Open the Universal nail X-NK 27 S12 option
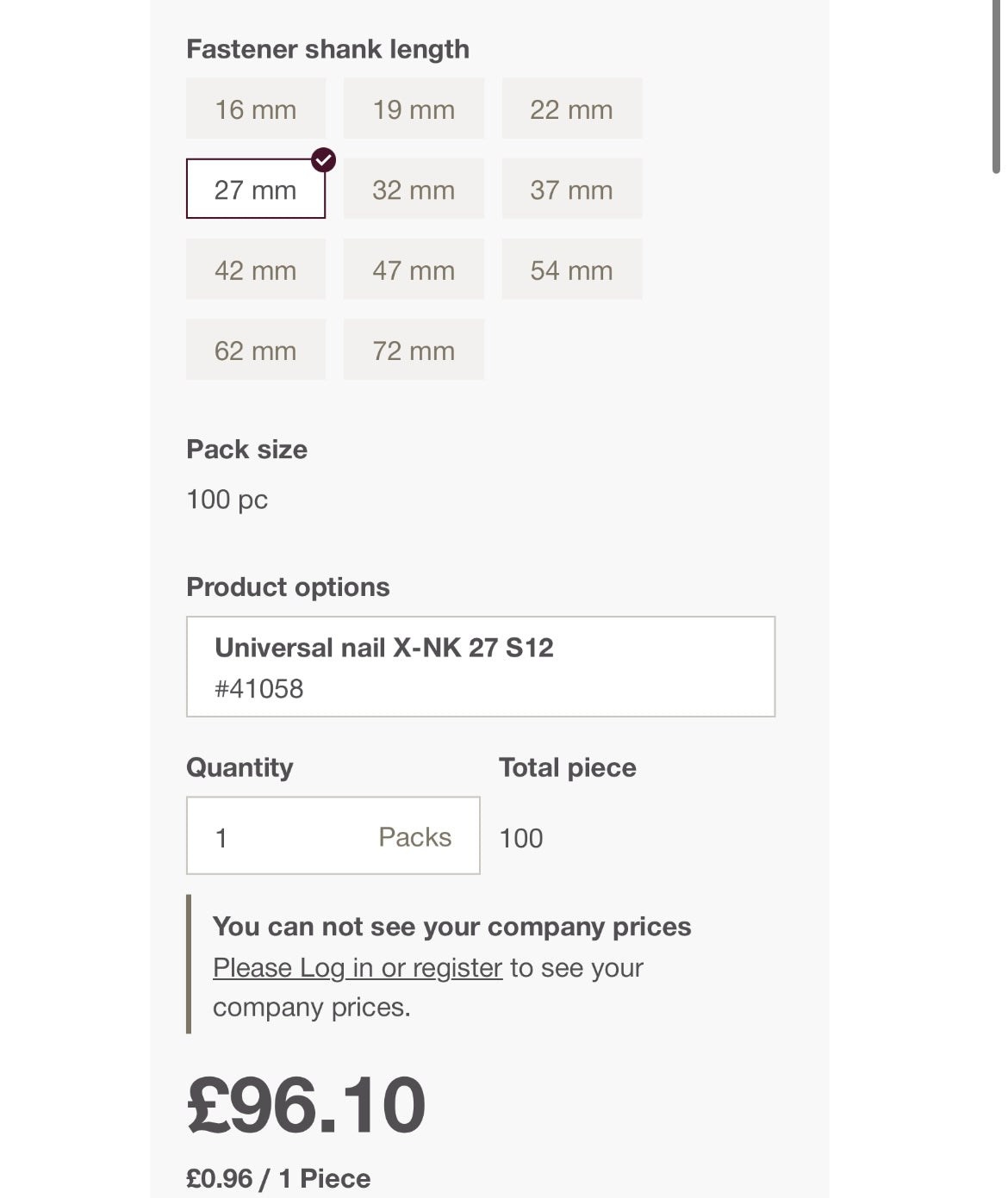 pos(480,666)
